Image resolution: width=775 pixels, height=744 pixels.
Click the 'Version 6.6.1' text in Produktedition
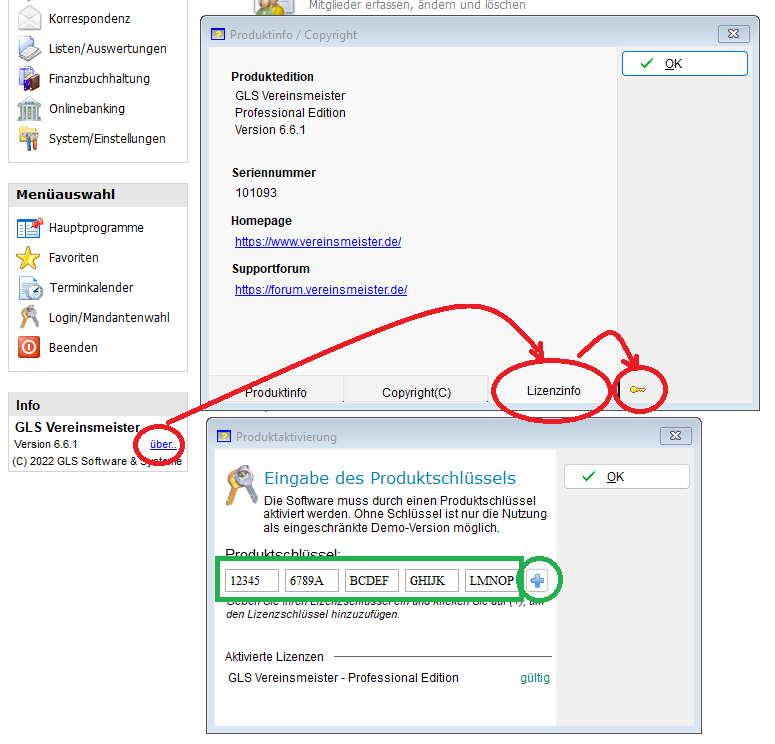(x=270, y=130)
